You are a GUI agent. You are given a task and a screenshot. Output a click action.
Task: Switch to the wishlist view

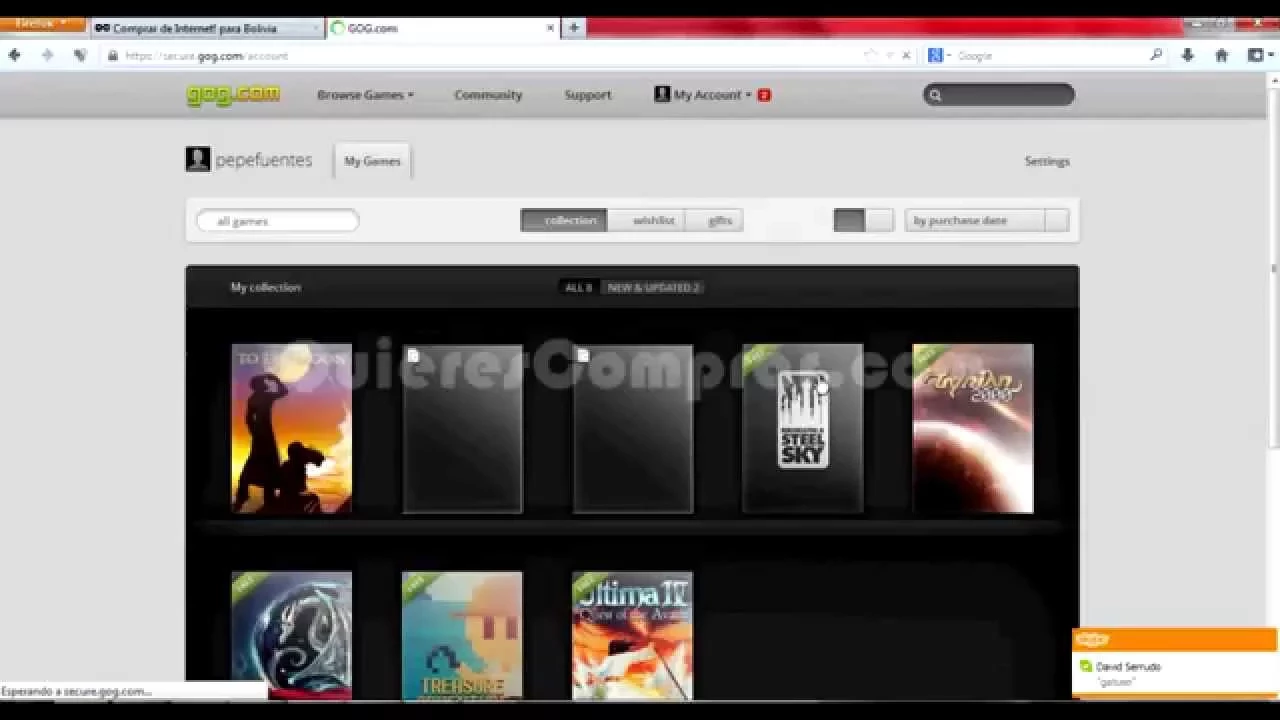pyautogui.click(x=646, y=220)
